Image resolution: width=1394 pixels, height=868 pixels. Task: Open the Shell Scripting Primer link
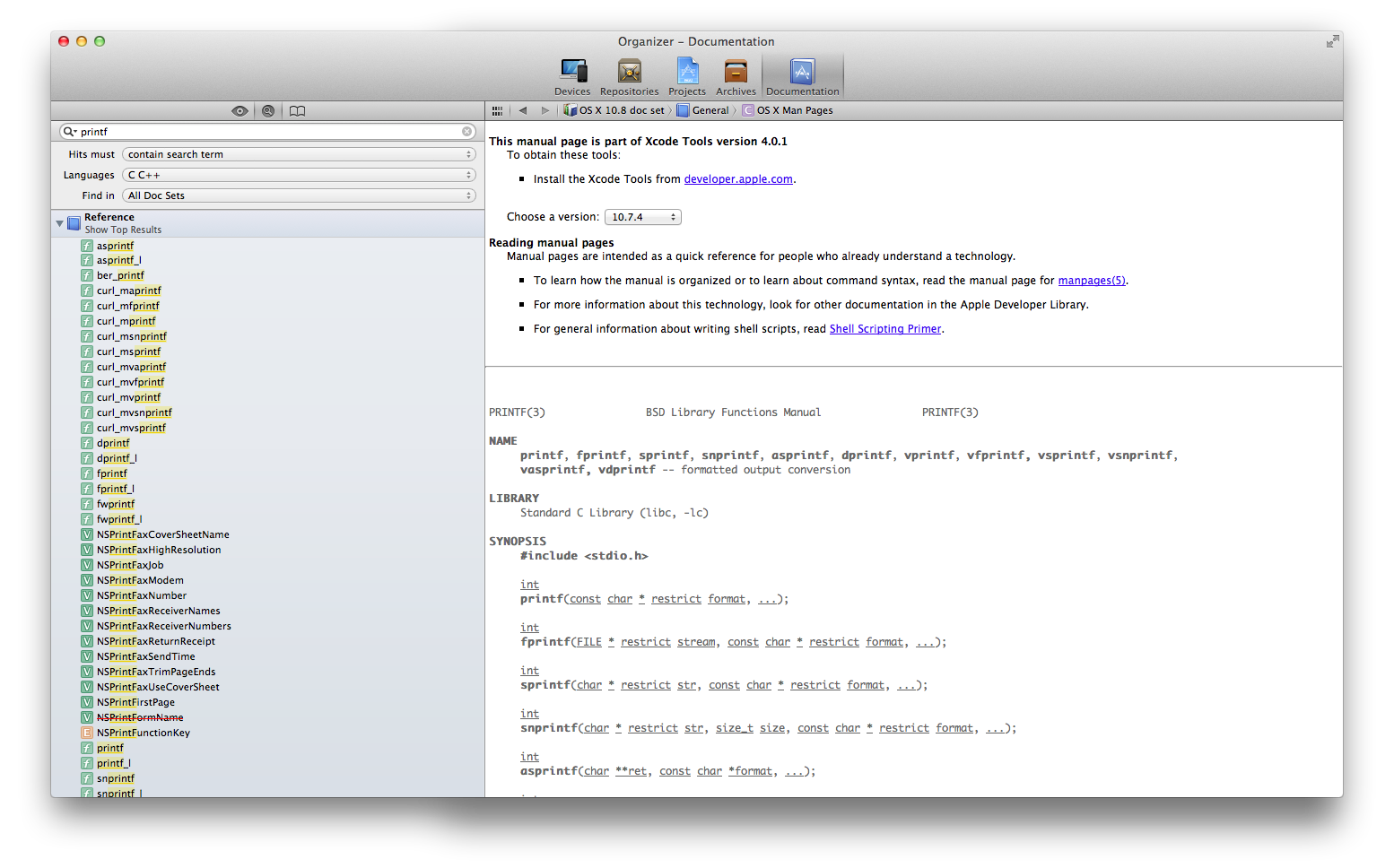click(885, 329)
